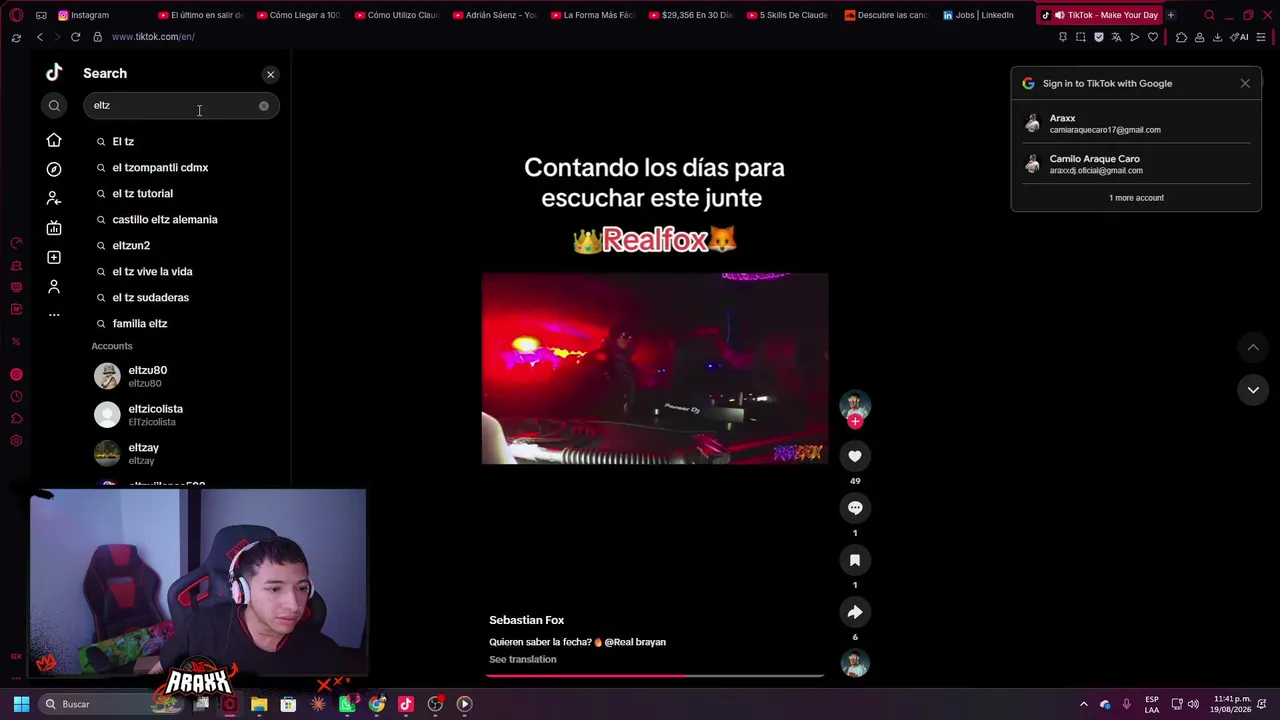Like the video with the heart icon
The width and height of the screenshot is (1280, 720).
pos(855,456)
